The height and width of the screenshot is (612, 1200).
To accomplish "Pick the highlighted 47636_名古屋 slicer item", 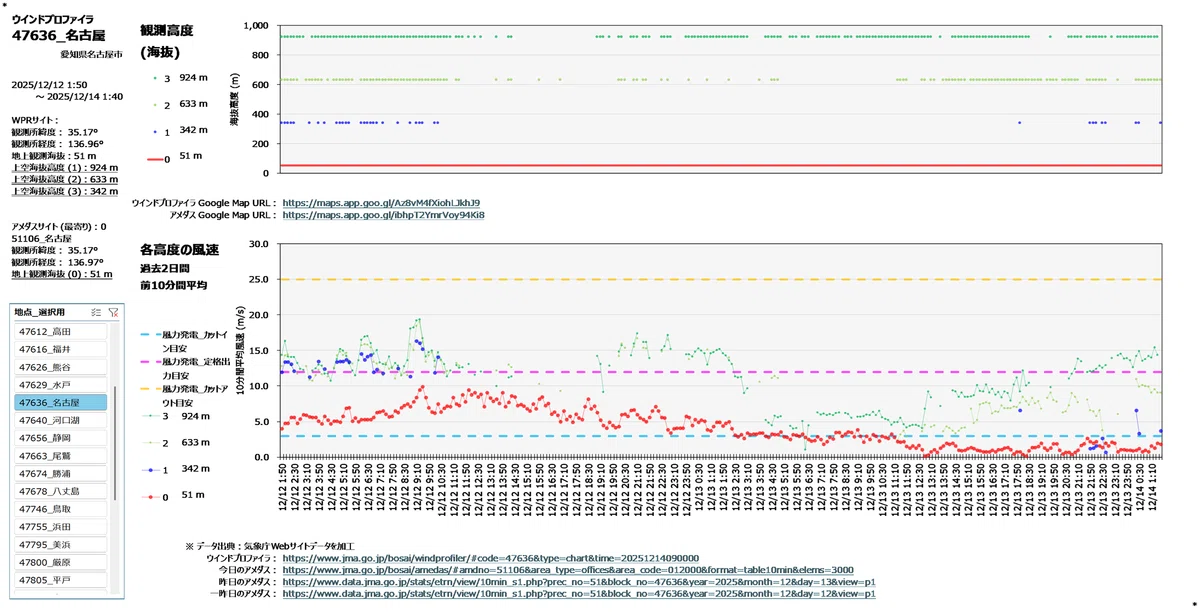I will click(60, 402).
